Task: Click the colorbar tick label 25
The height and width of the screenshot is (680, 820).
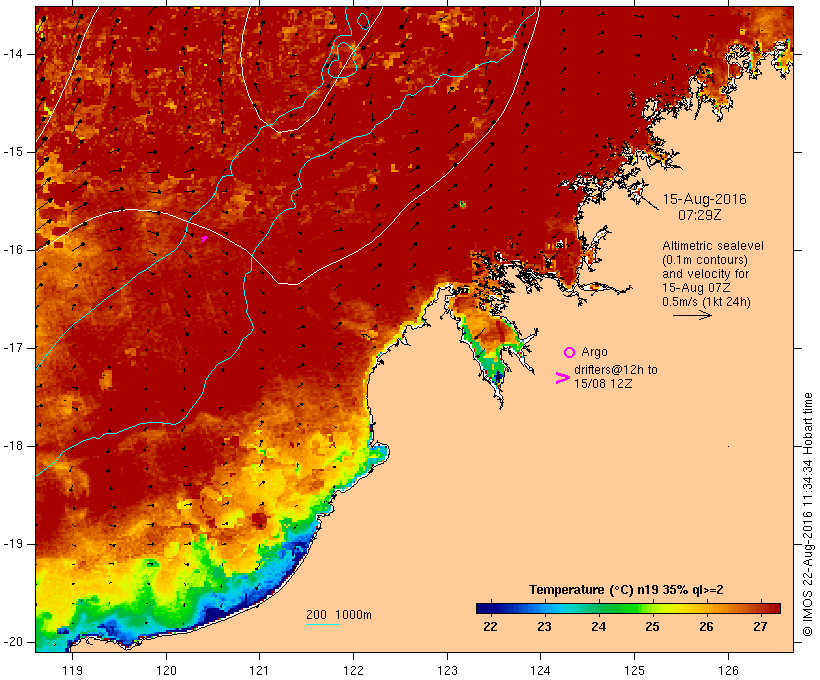Action: point(652,627)
